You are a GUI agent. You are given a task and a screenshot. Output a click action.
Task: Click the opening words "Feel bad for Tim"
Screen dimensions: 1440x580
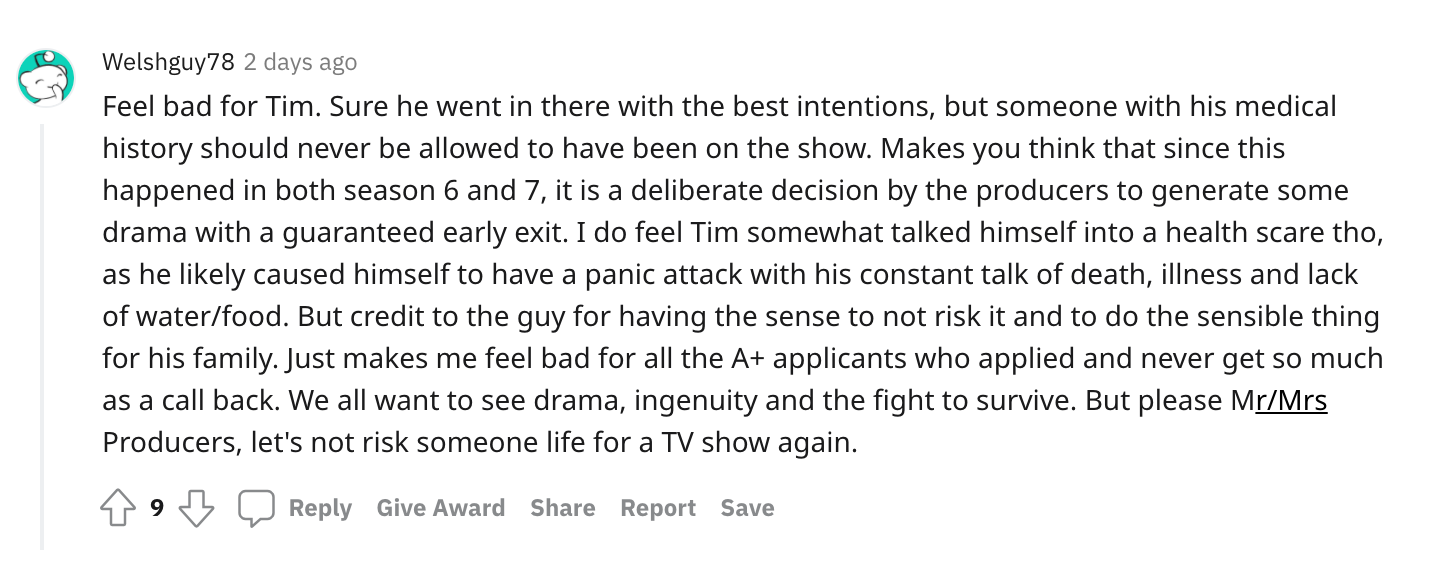click(x=188, y=106)
